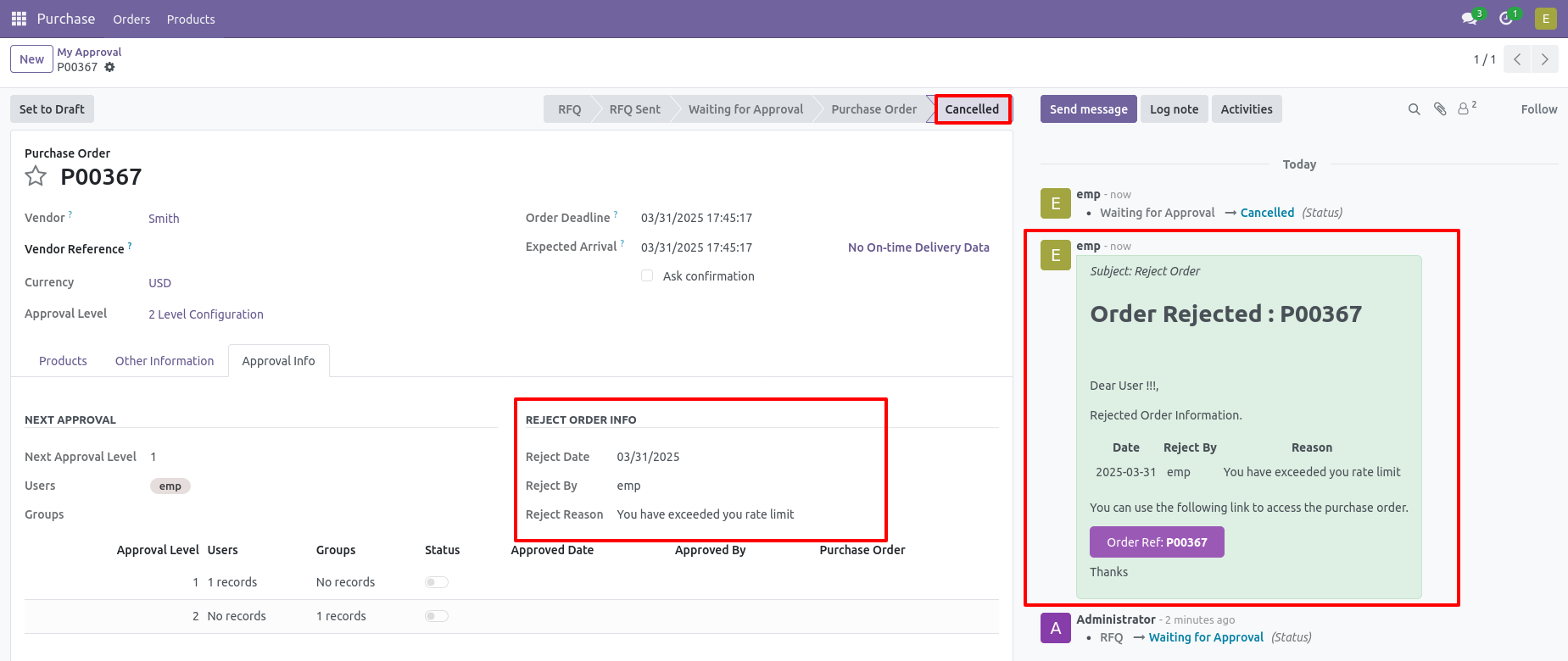Screen dimensions: 1568x661
Task: Select the Cancelled status stage
Action: pyautogui.click(x=972, y=109)
